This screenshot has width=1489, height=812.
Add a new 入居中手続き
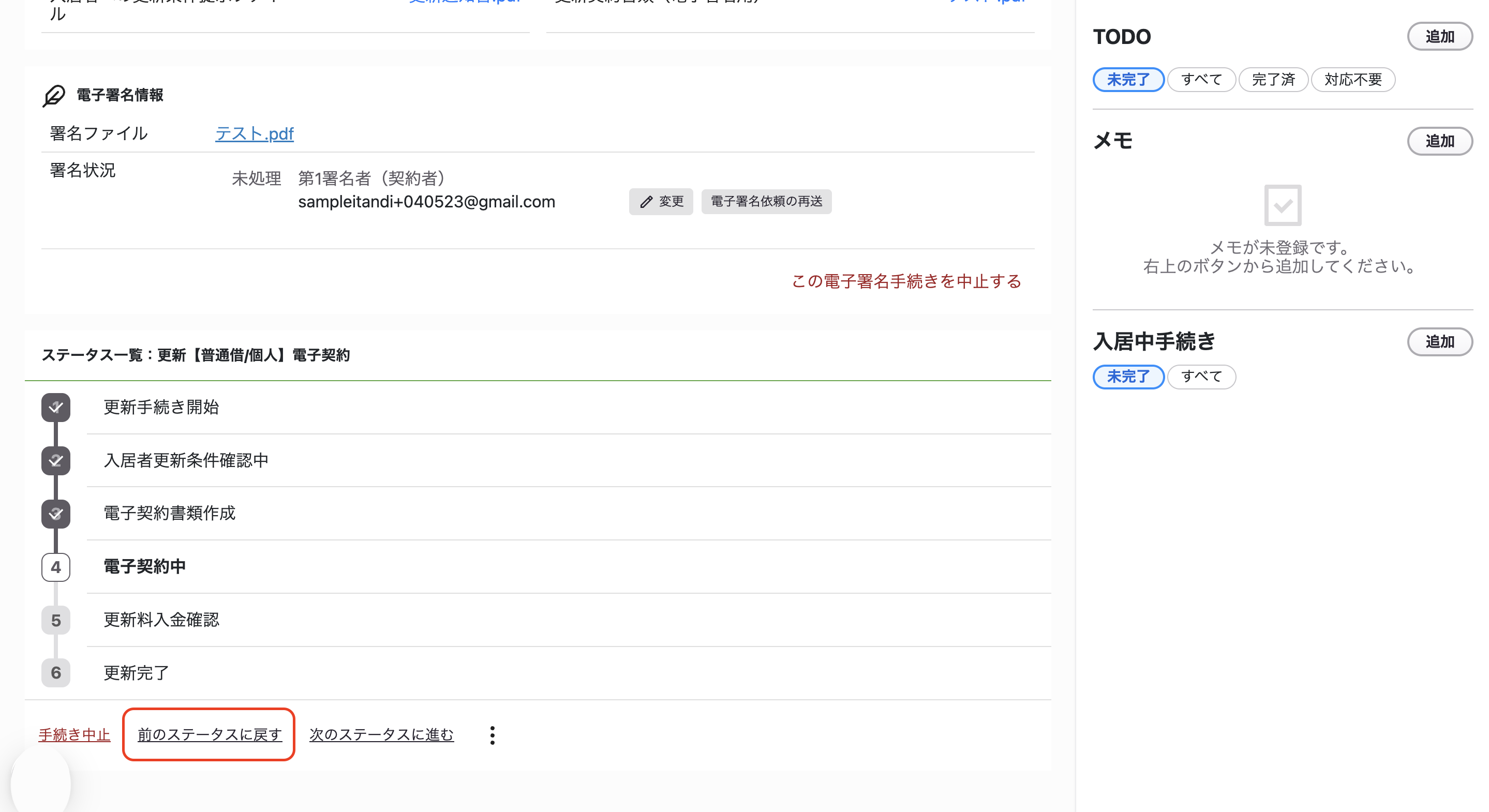coord(1439,341)
